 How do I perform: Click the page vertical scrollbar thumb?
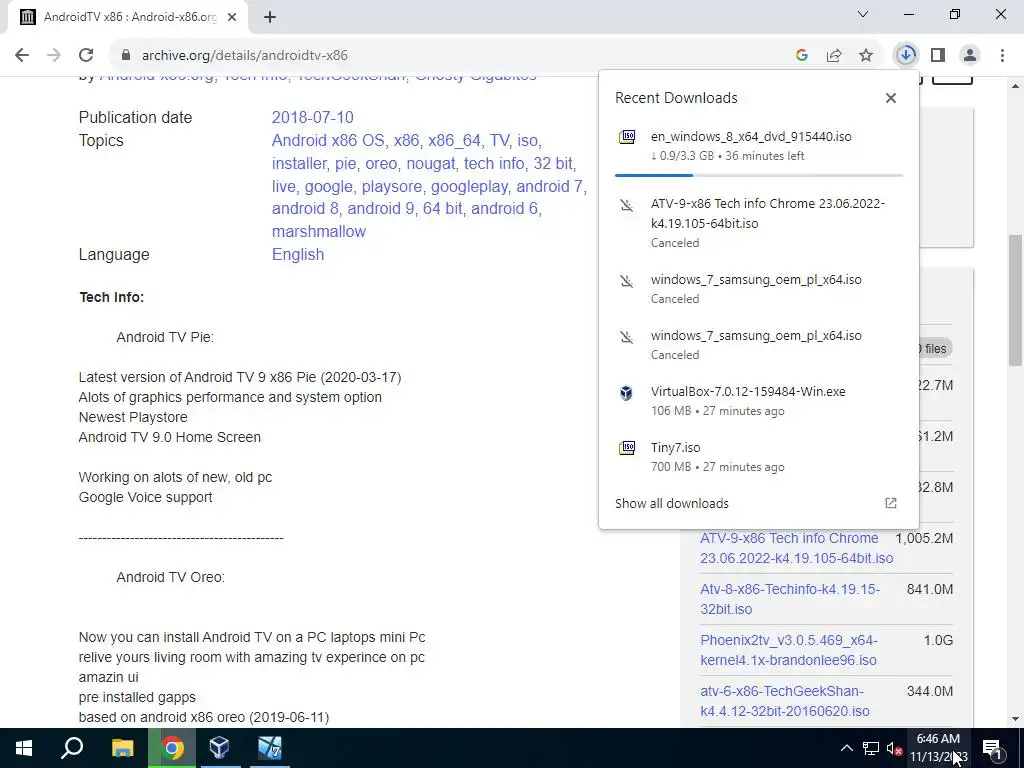click(x=1016, y=300)
